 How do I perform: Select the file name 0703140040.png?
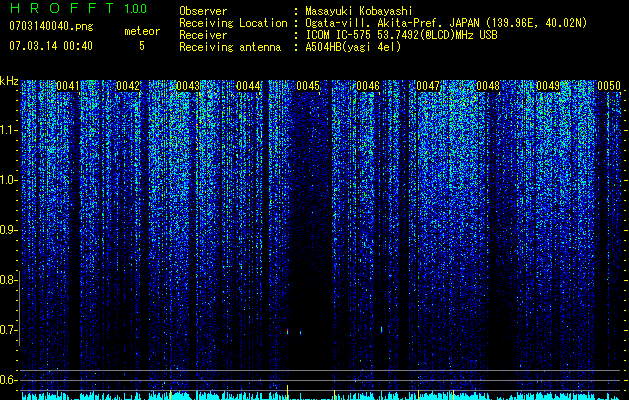(x=51, y=26)
